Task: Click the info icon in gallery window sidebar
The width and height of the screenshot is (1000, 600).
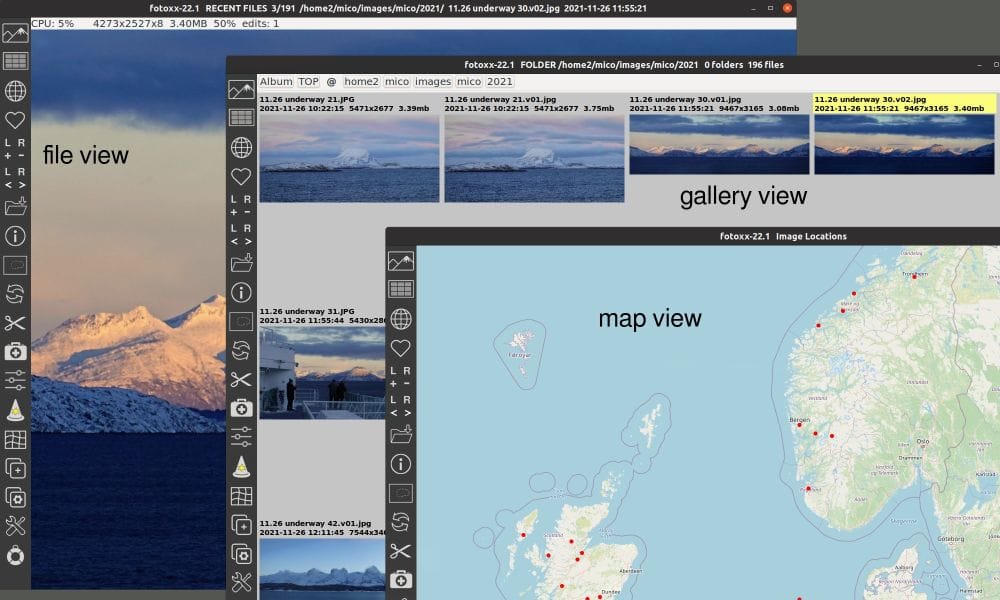Action: 241,293
